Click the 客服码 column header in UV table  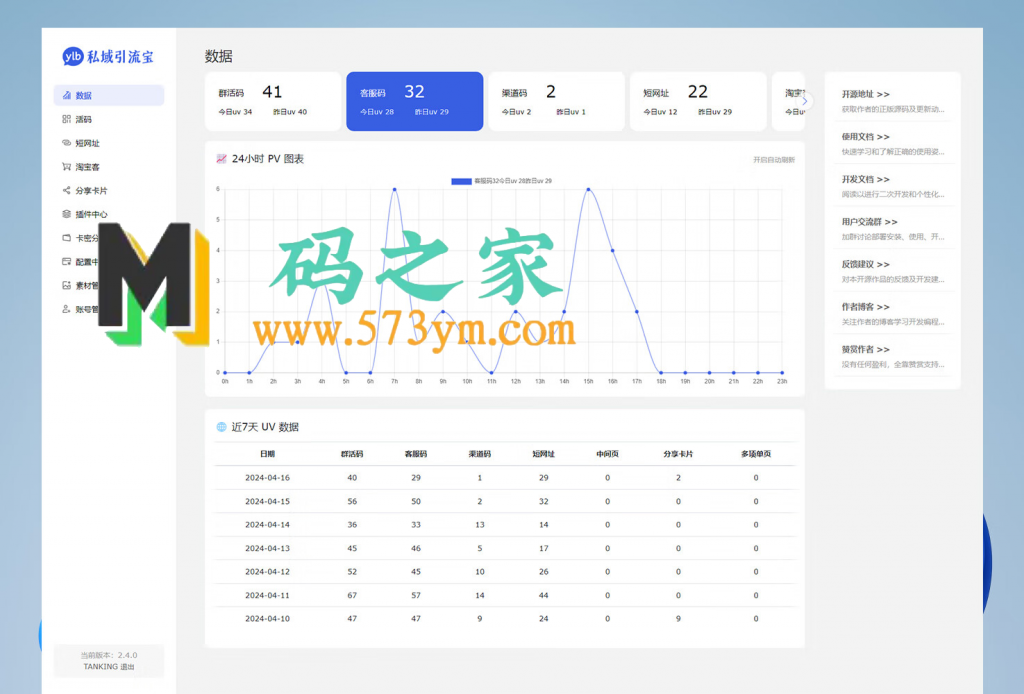pos(416,454)
